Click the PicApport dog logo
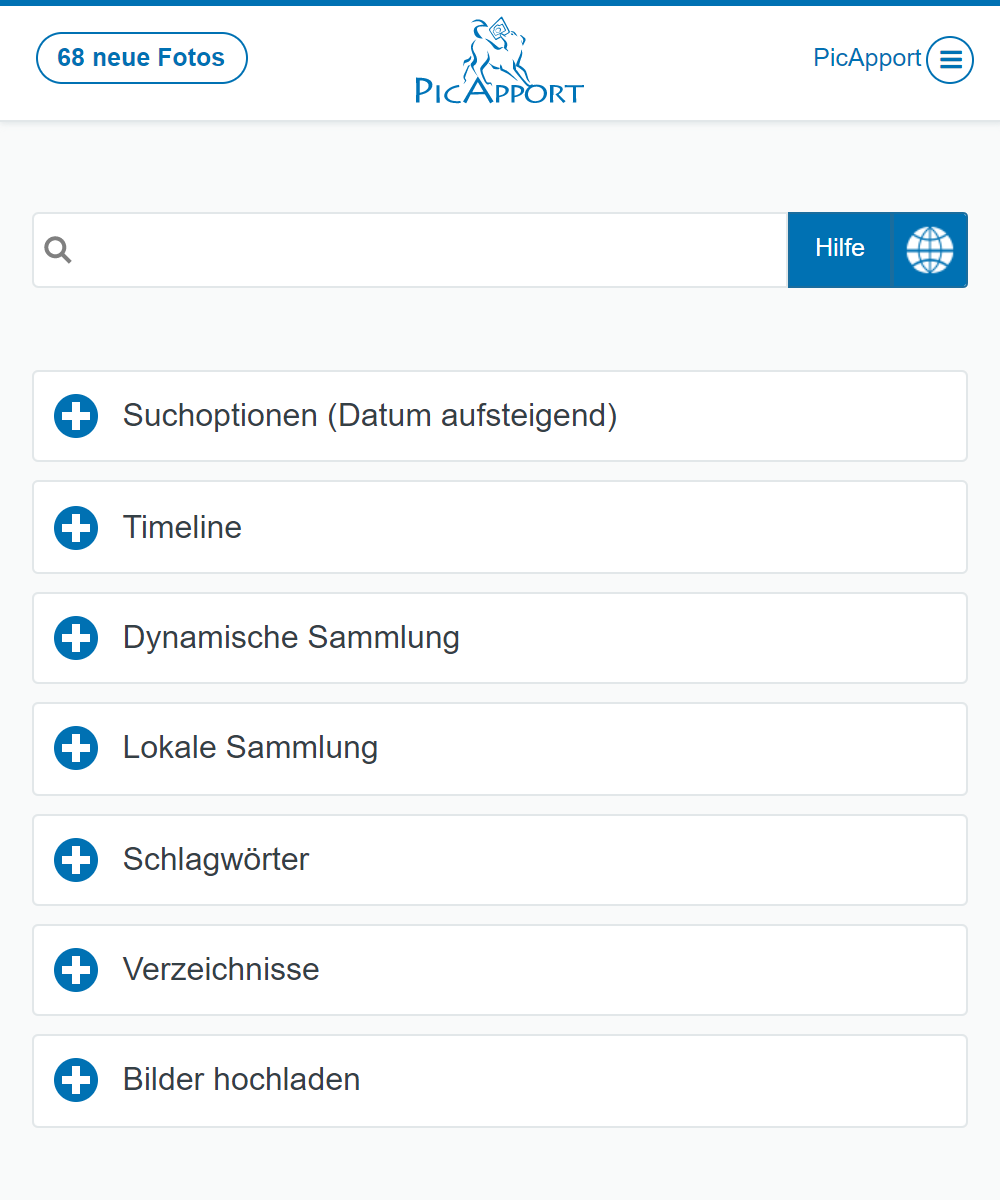 coord(499,62)
